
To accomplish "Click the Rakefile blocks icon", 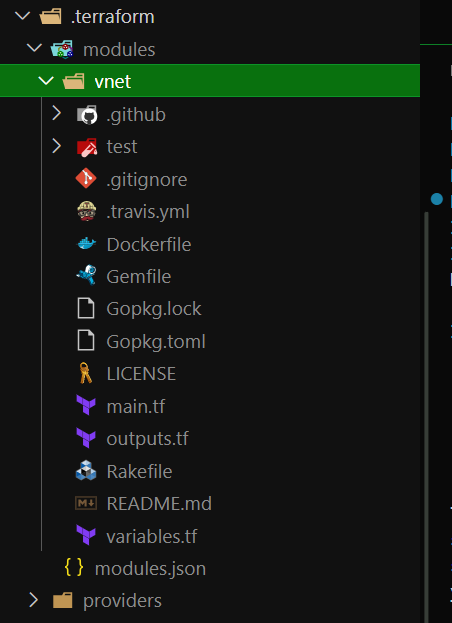I will 86,470.
